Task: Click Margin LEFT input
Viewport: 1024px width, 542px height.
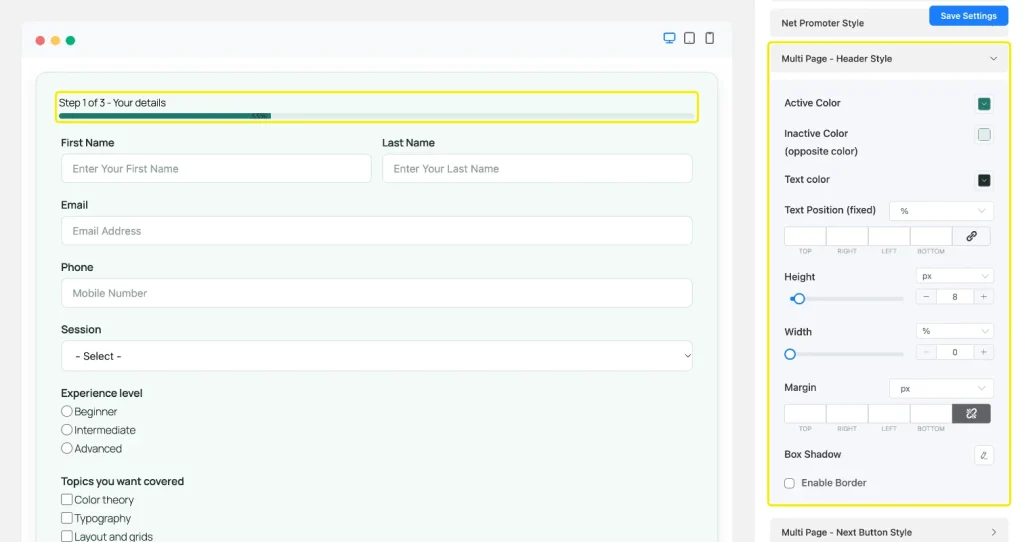Action: 889,413
